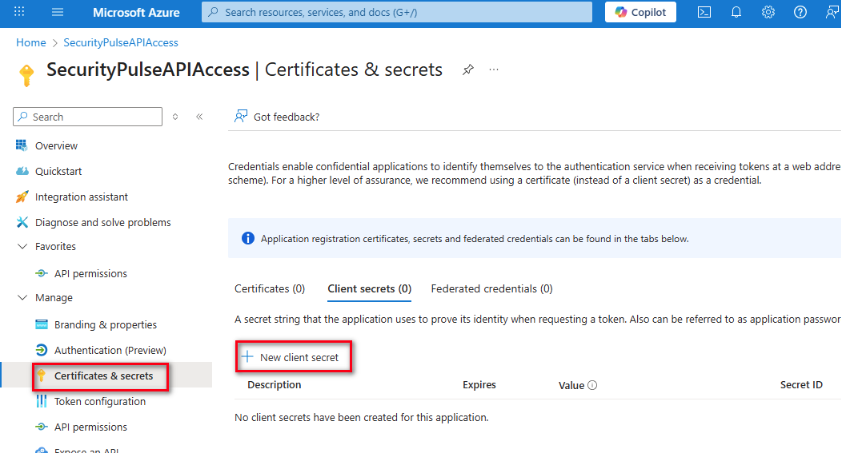Open the Azure portal apps grid icon

(x=19, y=12)
